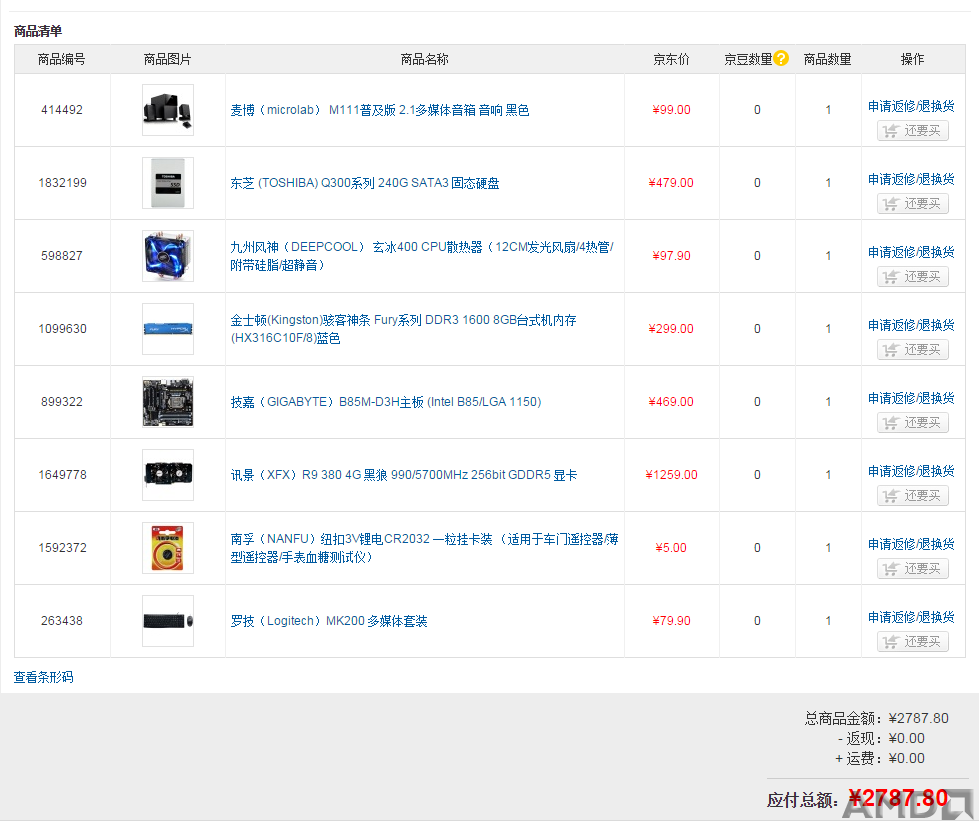Image resolution: width=979 pixels, height=825 pixels.
Task: Apply 申请返修/退换货 for microlab speaker
Action: tap(912, 106)
